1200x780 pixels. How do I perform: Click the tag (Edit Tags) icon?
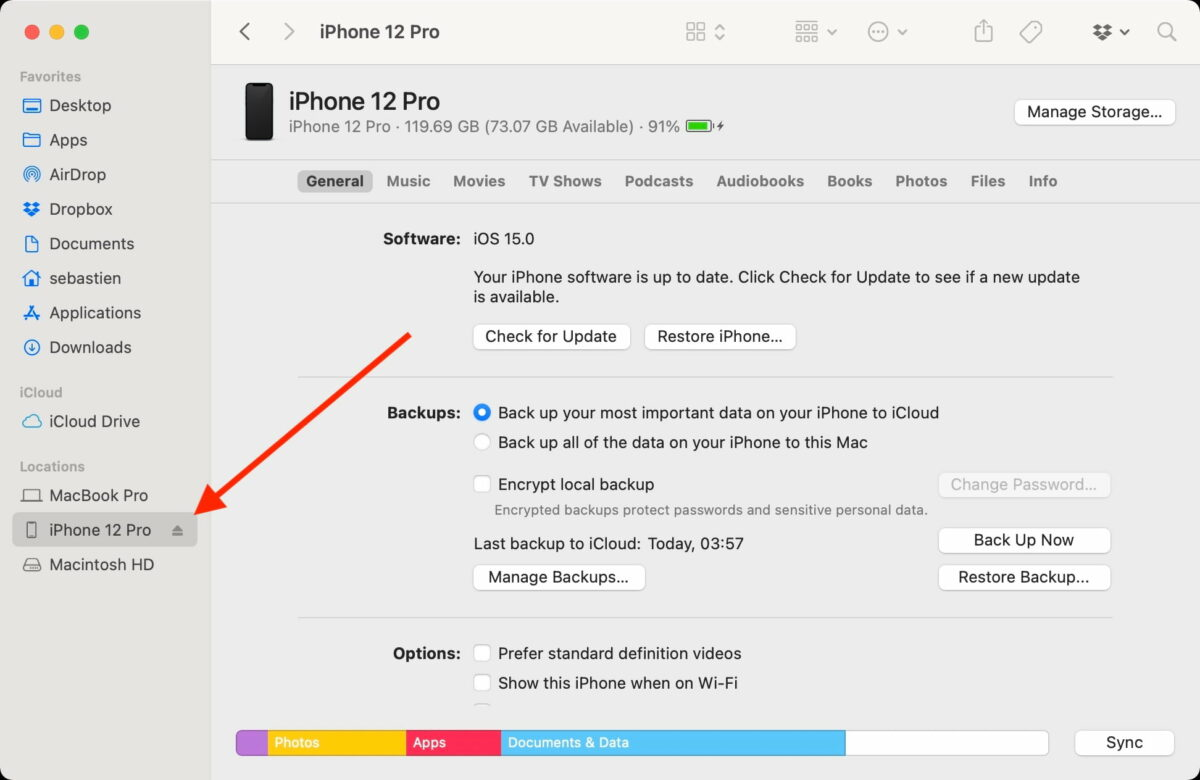[x=1031, y=32]
